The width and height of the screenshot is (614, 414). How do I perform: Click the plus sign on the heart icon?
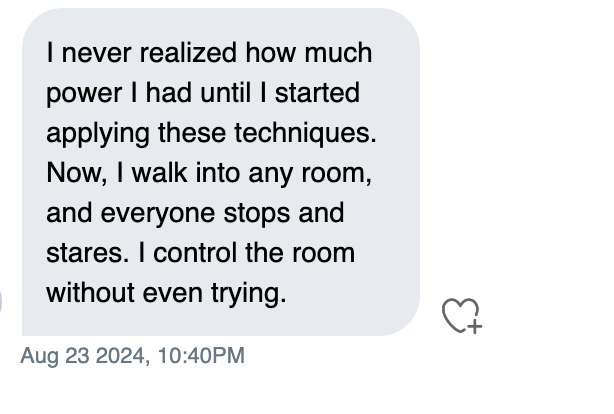click(x=475, y=326)
